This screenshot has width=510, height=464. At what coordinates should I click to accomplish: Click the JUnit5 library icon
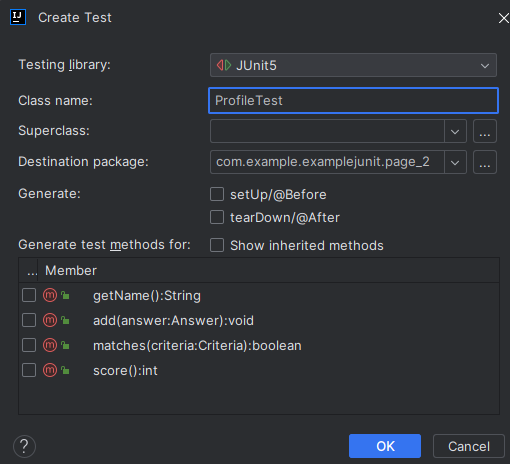224,65
